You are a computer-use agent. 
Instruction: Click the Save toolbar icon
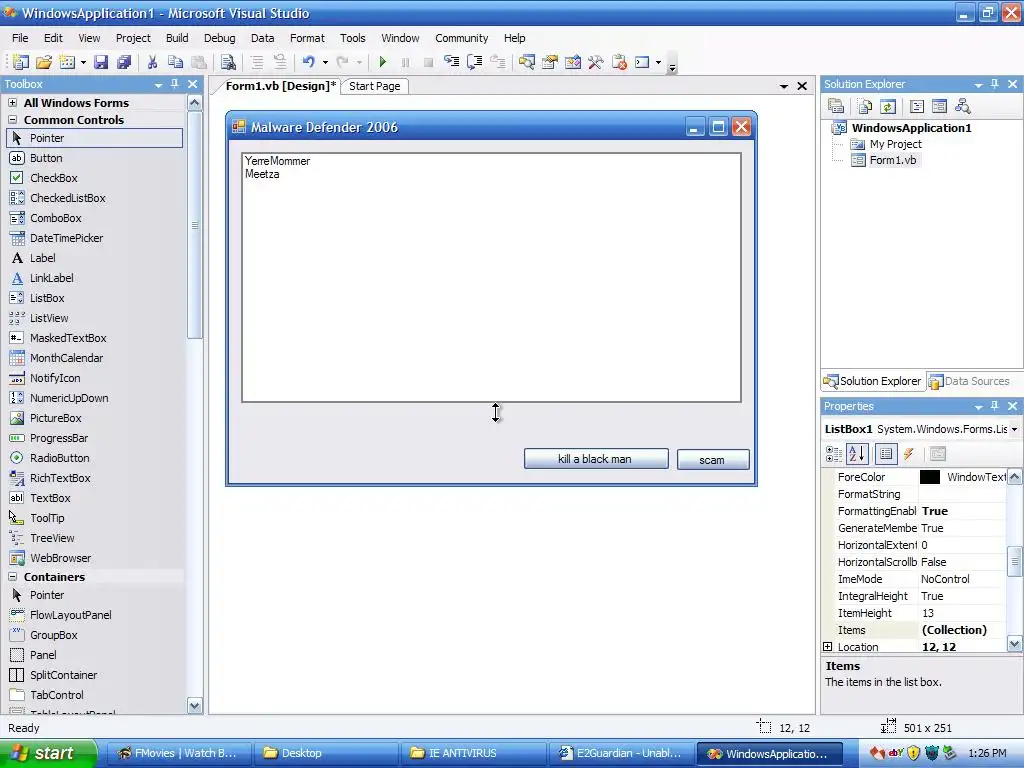(x=101, y=62)
